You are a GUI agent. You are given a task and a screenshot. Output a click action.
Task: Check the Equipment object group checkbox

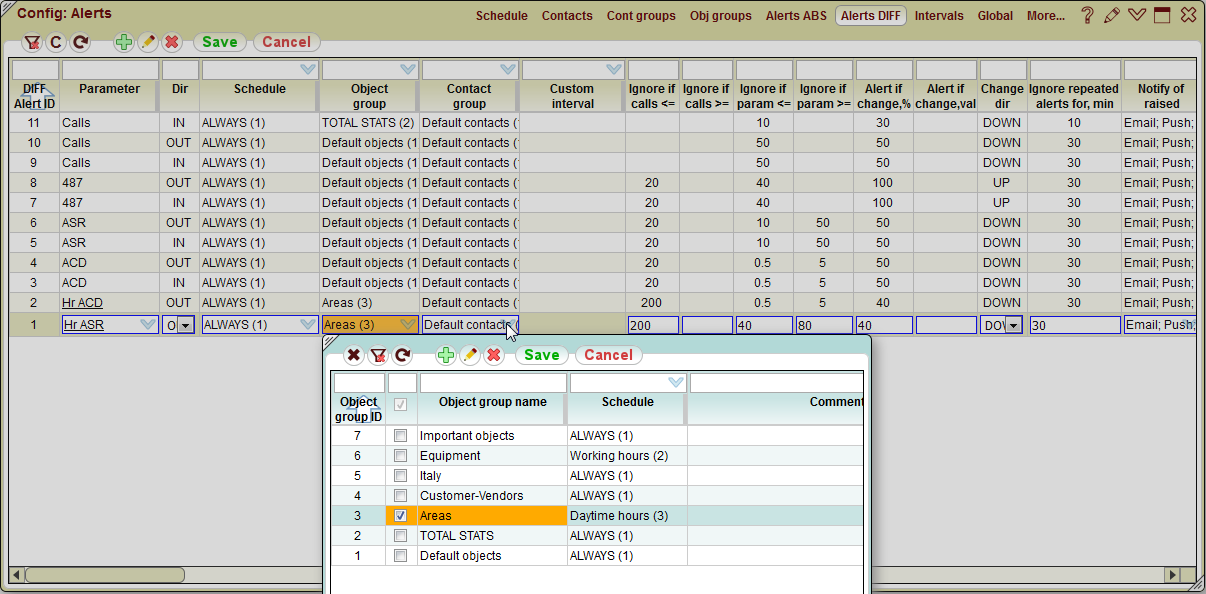[400, 455]
